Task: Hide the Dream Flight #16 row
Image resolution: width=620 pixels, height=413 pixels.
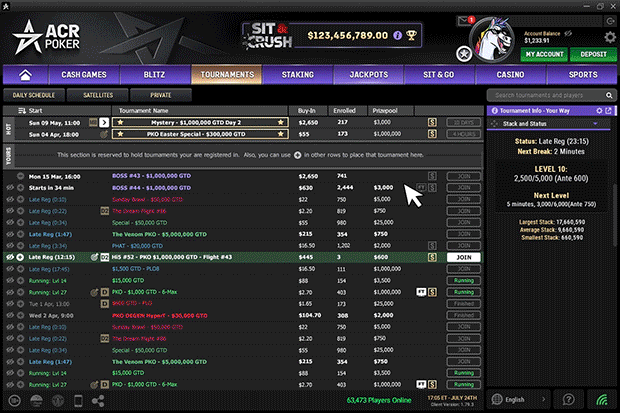Action: coord(10,211)
